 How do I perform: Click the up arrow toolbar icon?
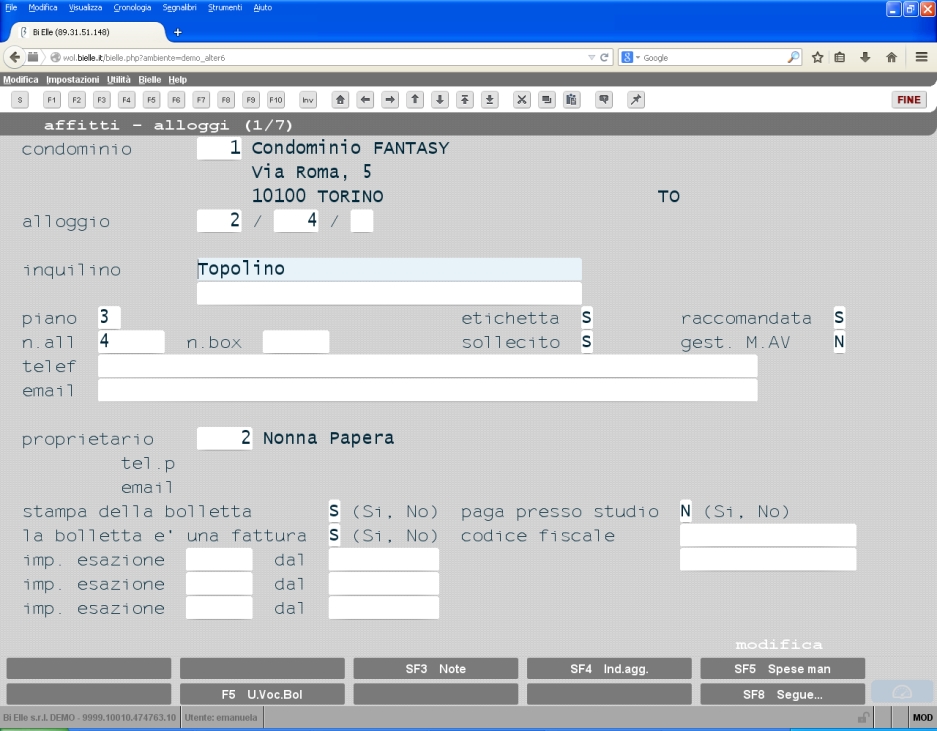coord(415,100)
